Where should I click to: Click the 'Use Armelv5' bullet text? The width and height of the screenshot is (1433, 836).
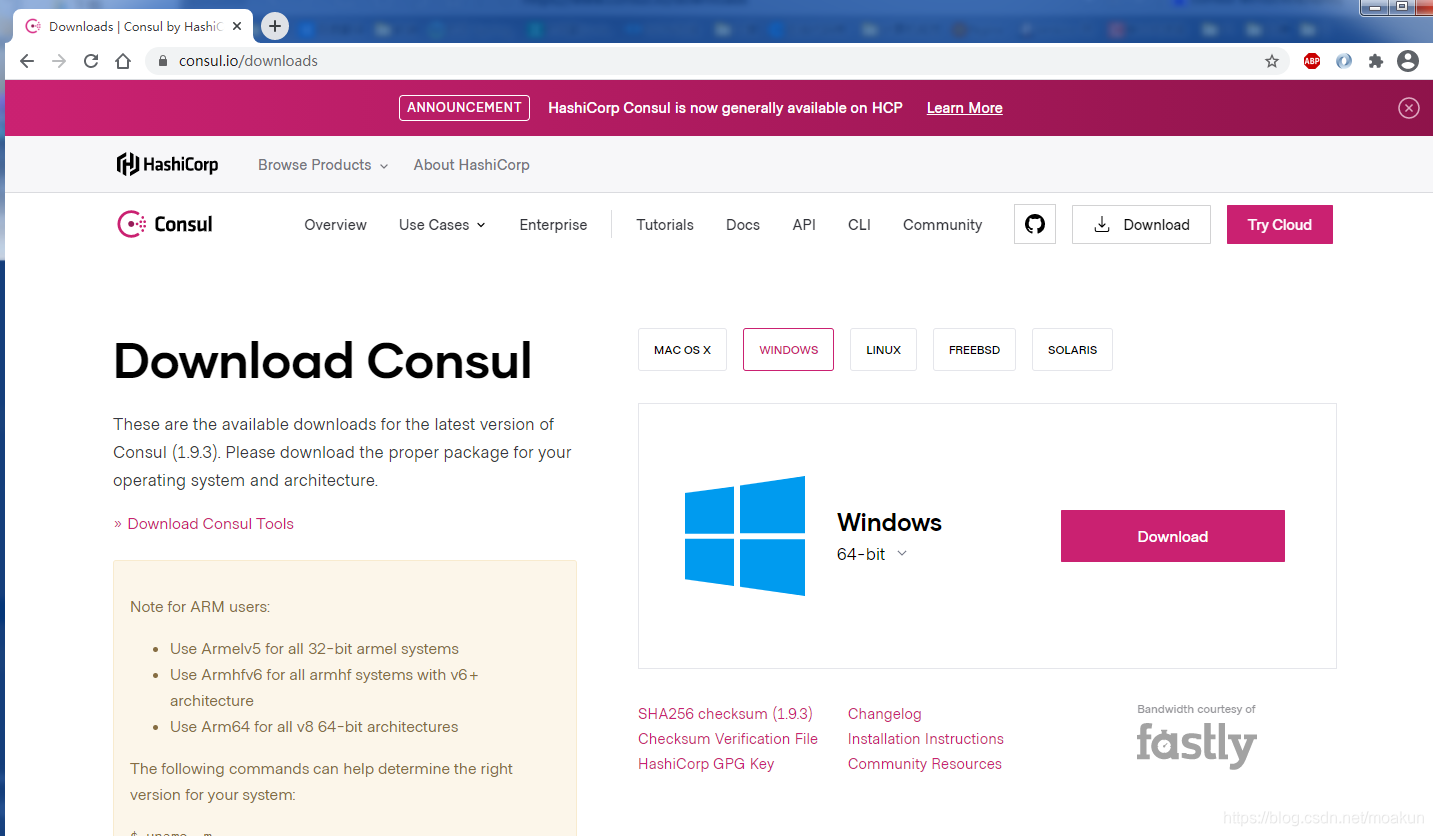314,649
